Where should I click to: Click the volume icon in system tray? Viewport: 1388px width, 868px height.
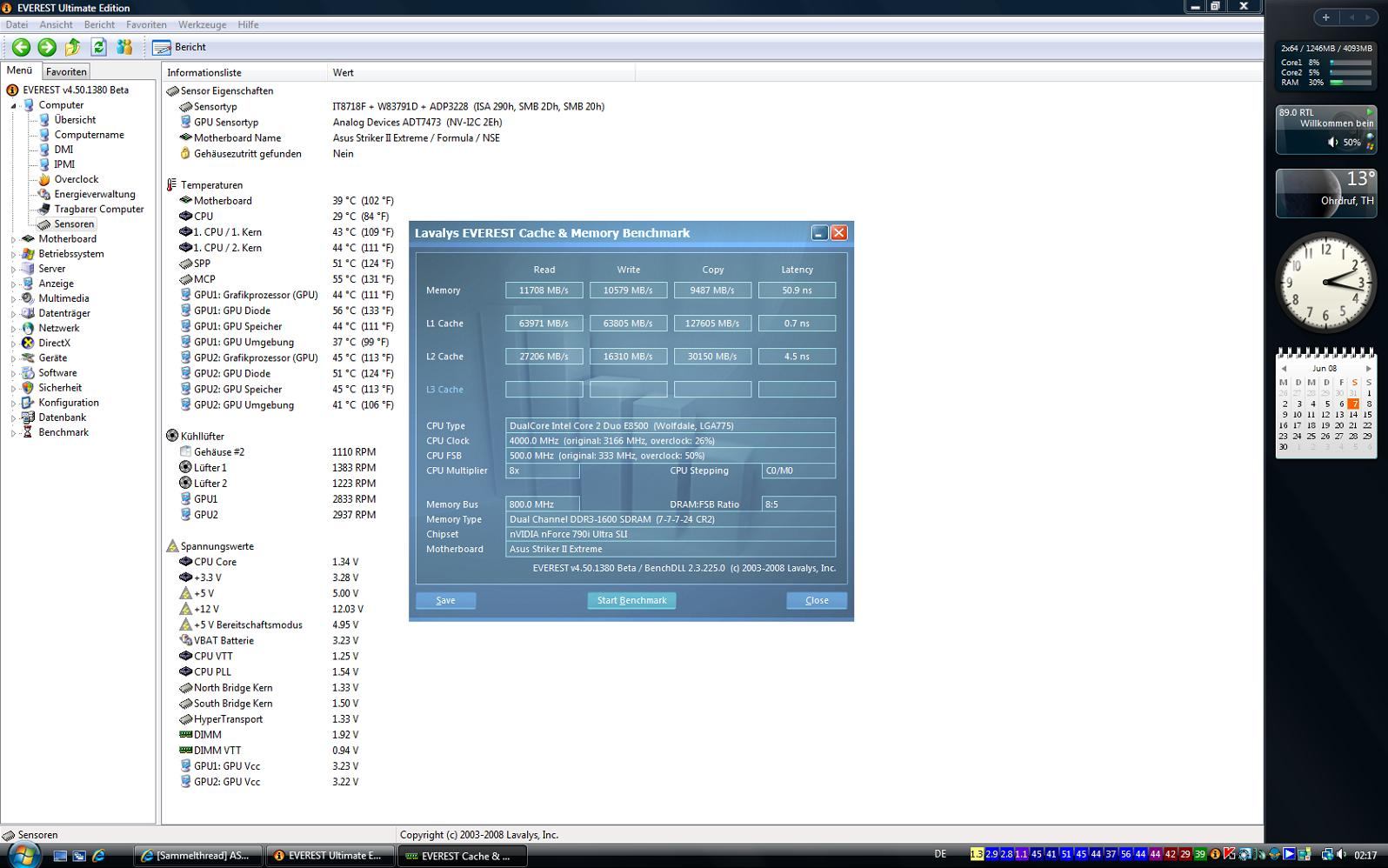coord(1341,855)
